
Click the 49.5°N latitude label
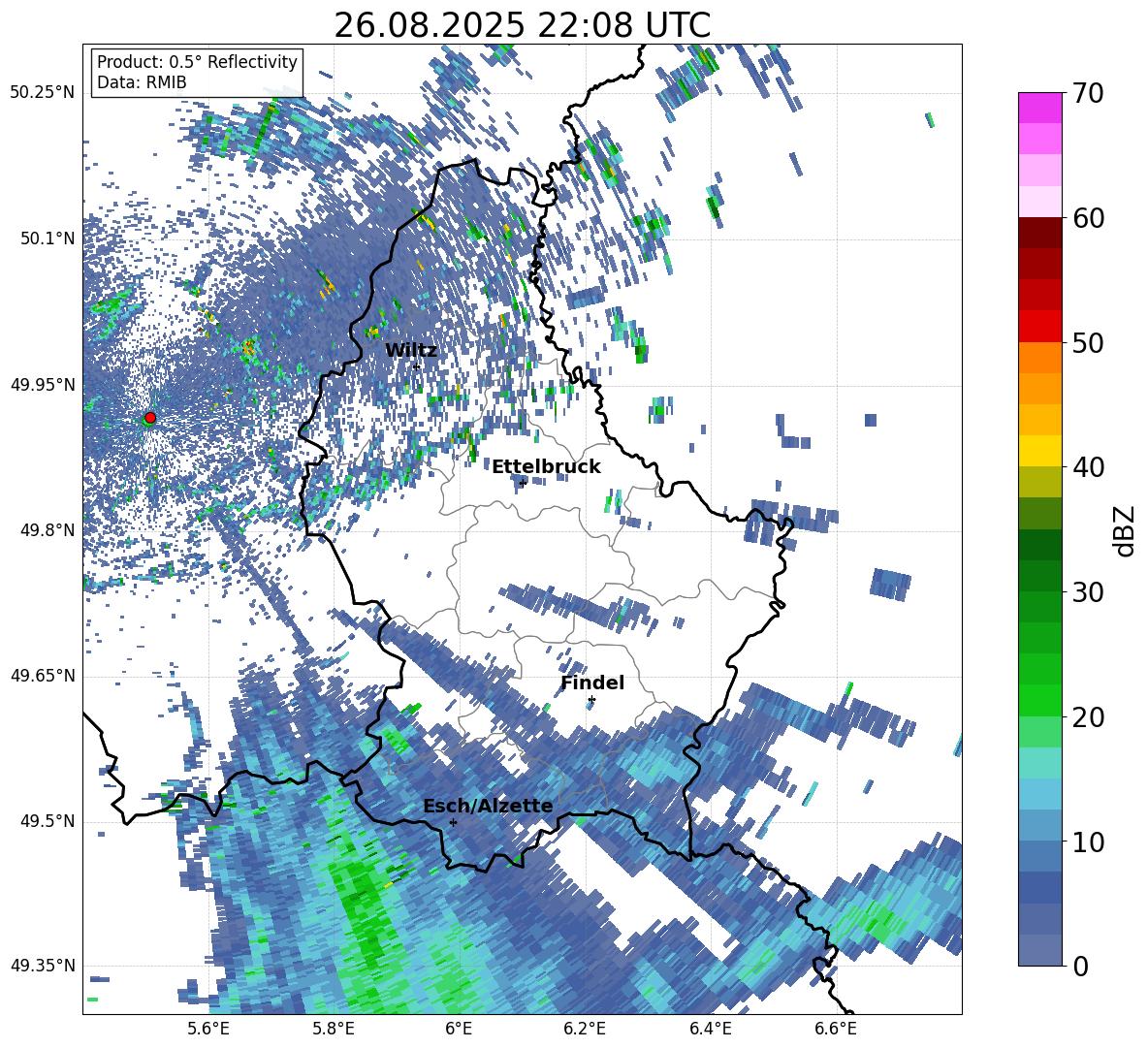coord(48,821)
